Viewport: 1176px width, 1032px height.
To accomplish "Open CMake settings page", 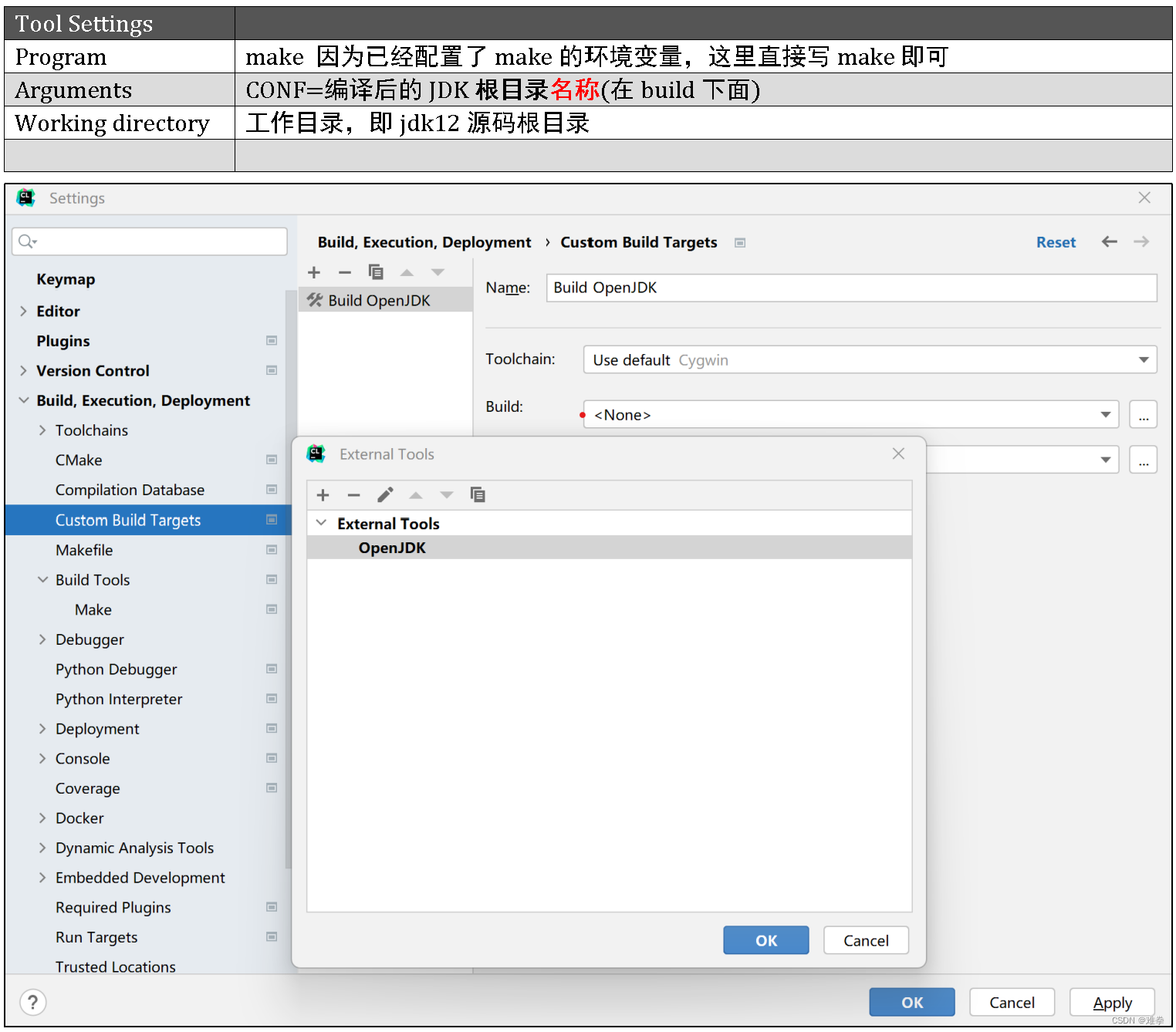I will pos(79,460).
